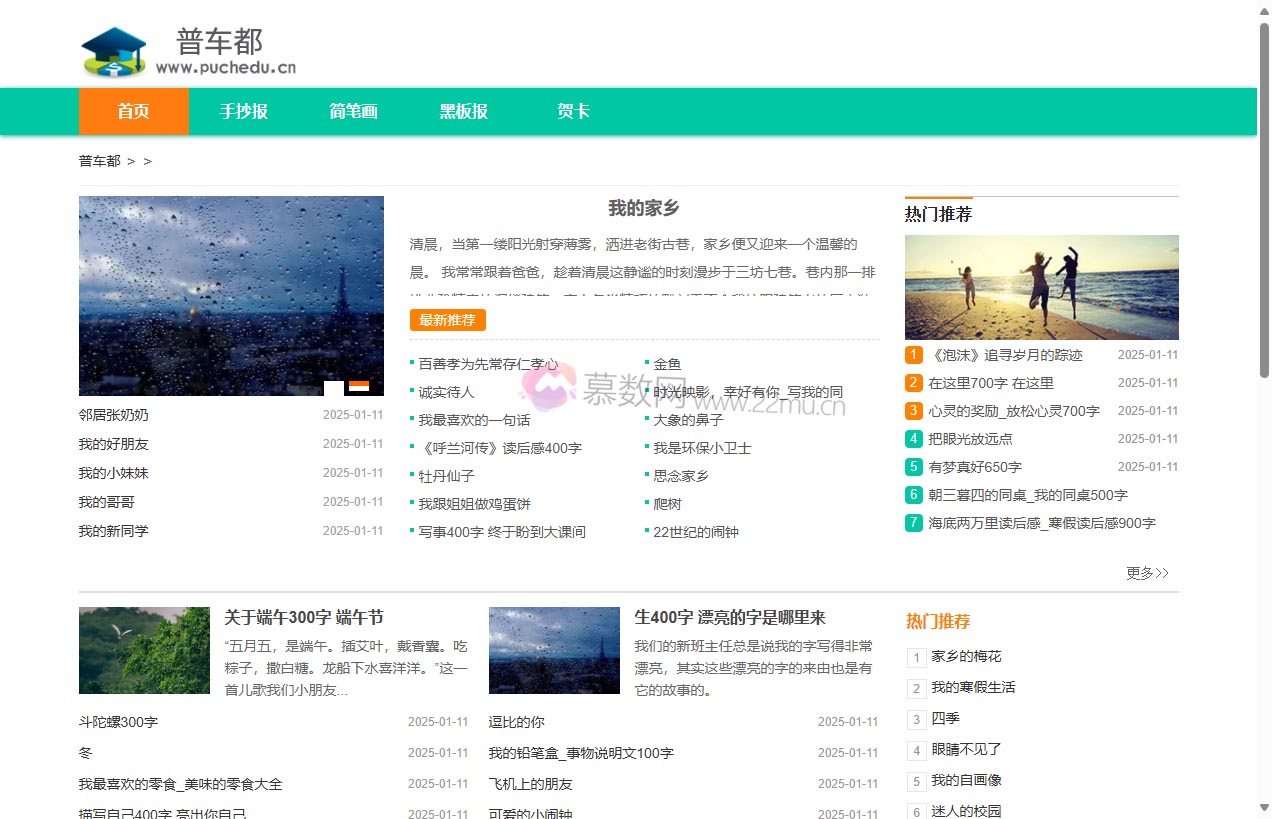Click the orange 最新推荐 badge
1272x819 pixels.
click(446, 320)
